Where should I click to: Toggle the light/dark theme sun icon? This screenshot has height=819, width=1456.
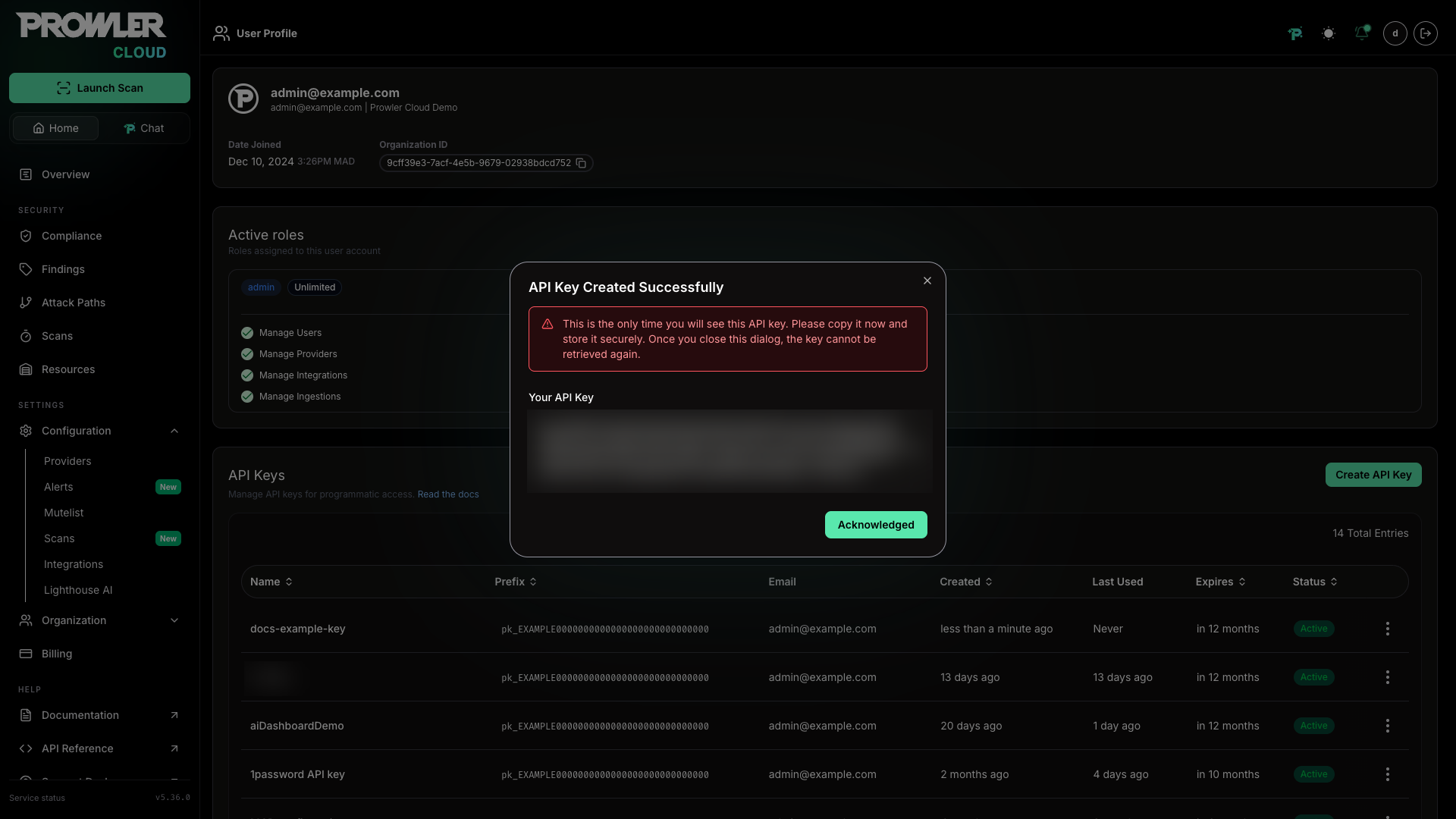pyautogui.click(x=1329, y=33)
